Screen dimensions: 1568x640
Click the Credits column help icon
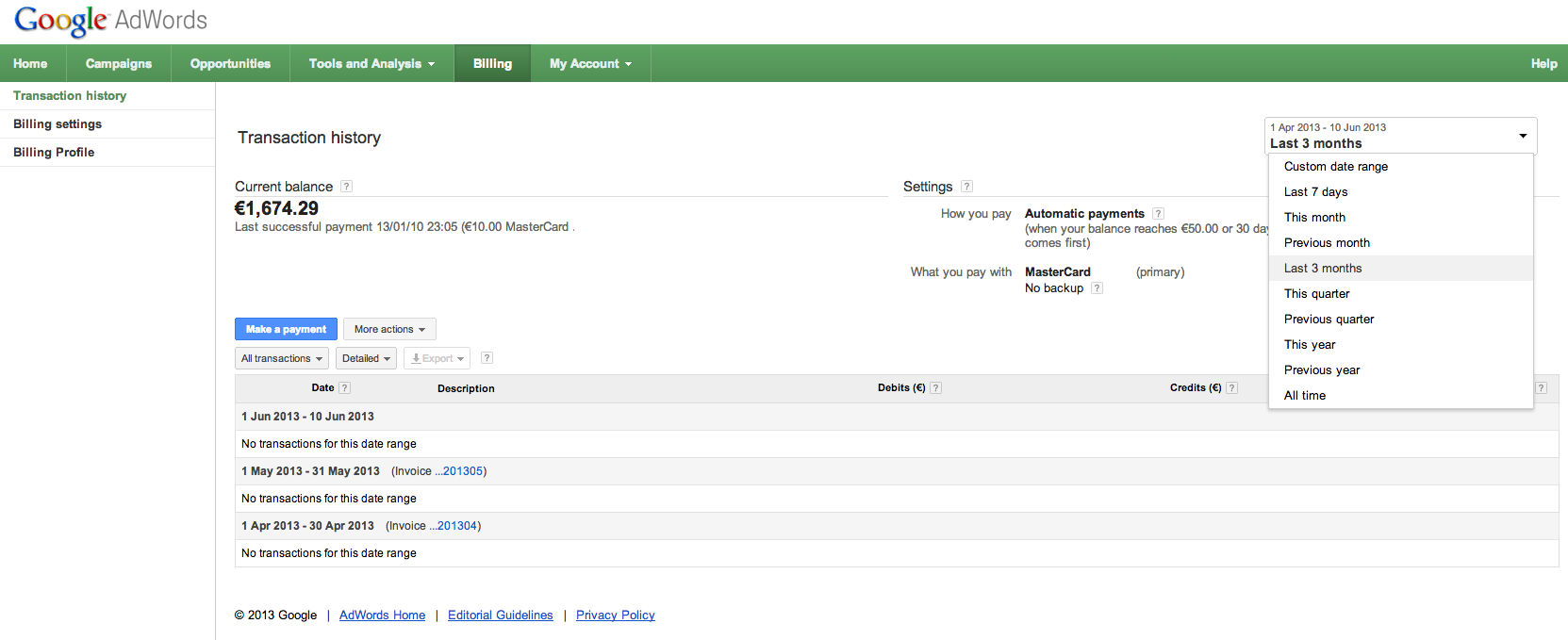coord(1231,388)
